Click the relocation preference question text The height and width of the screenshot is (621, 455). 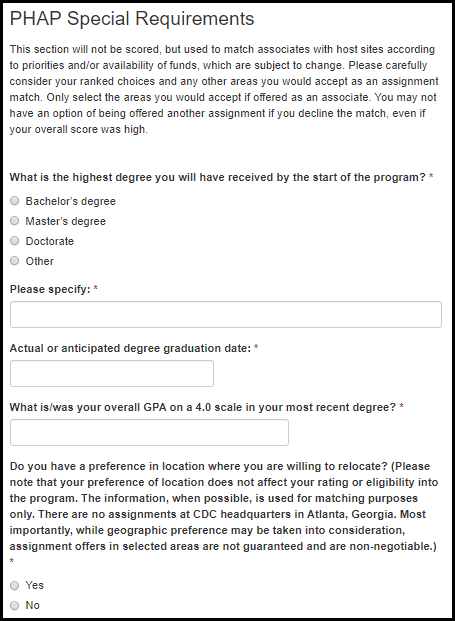coord(224,506)
